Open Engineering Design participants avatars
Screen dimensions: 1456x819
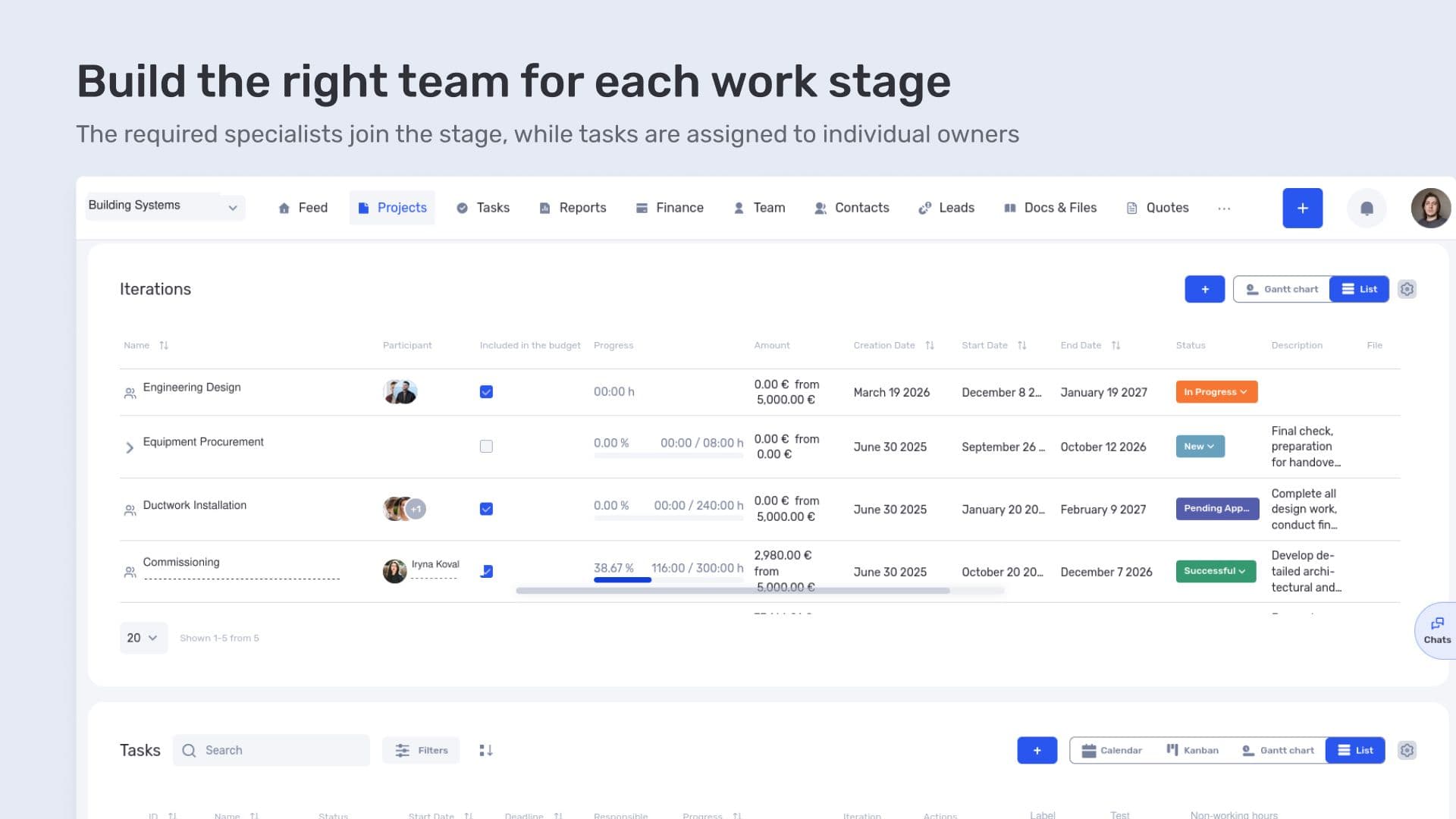(x=400, y=391)
